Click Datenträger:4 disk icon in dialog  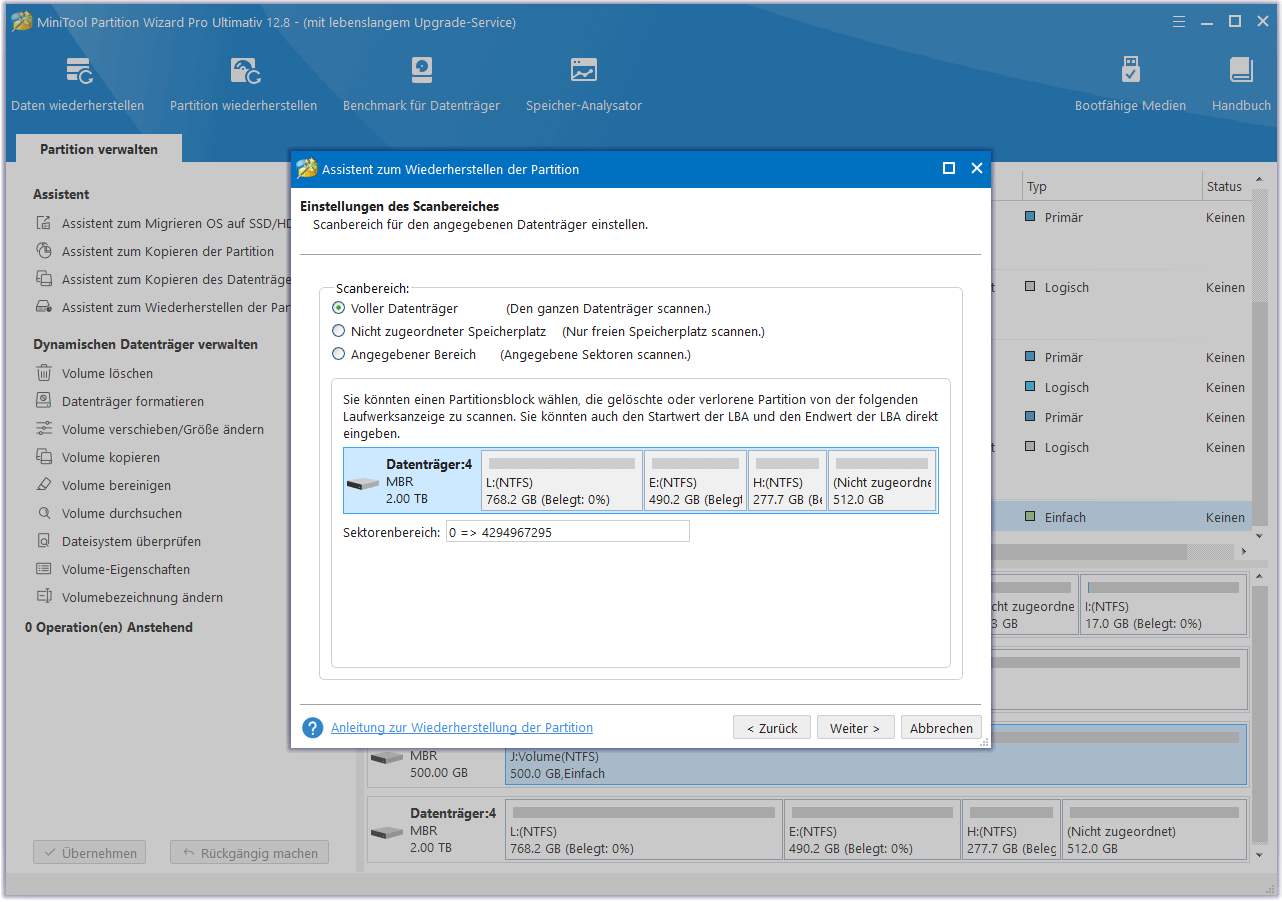click(x=363, y=483)
